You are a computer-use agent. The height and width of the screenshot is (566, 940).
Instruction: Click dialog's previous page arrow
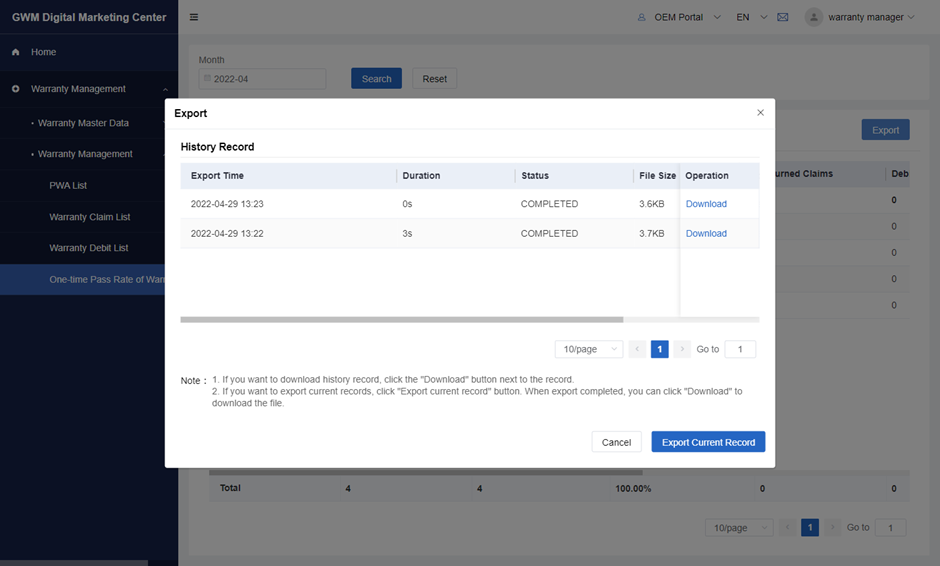637,349
